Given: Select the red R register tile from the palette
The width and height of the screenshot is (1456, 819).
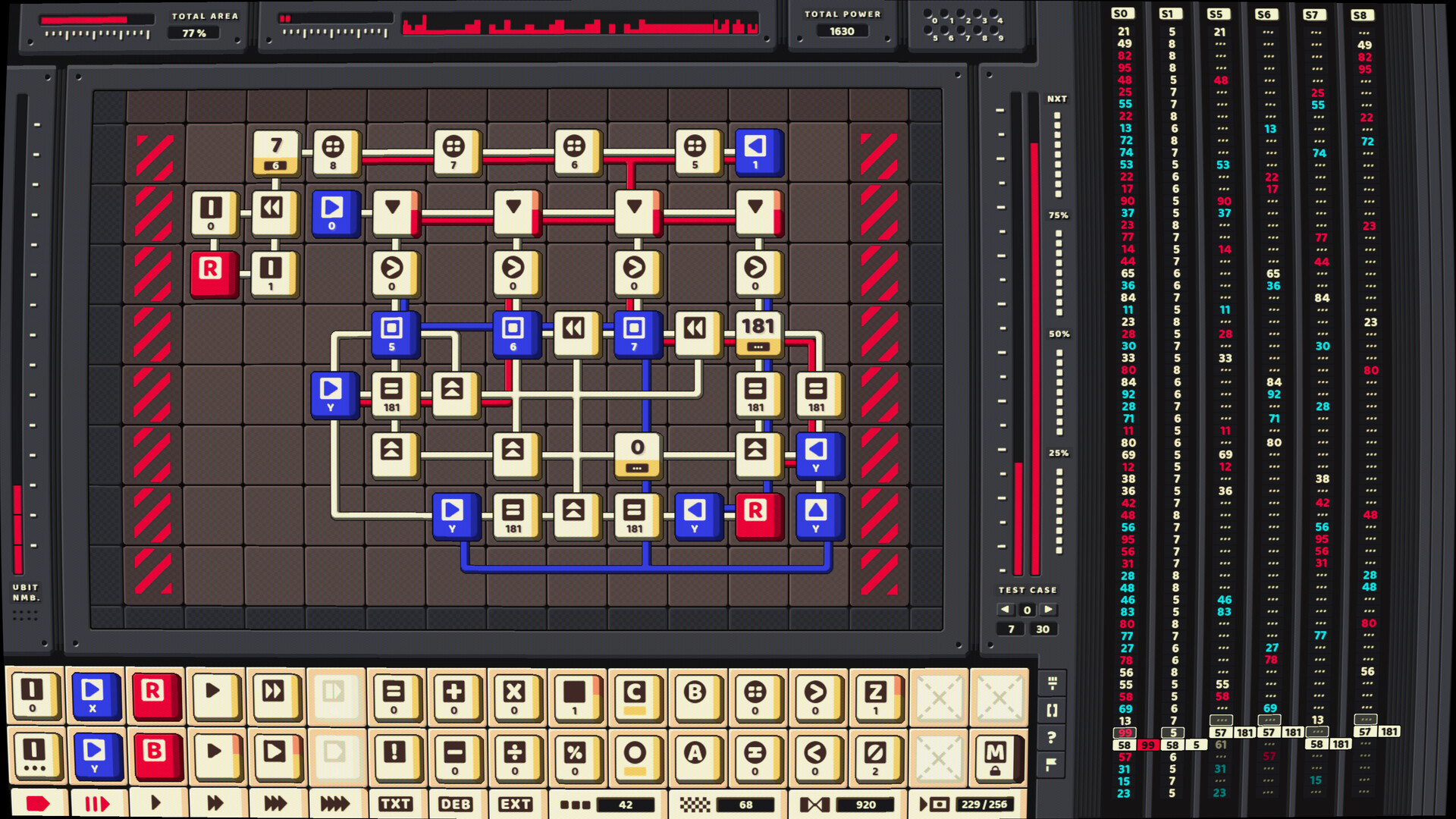Looking at the screenshot, I should pos(156,694).
